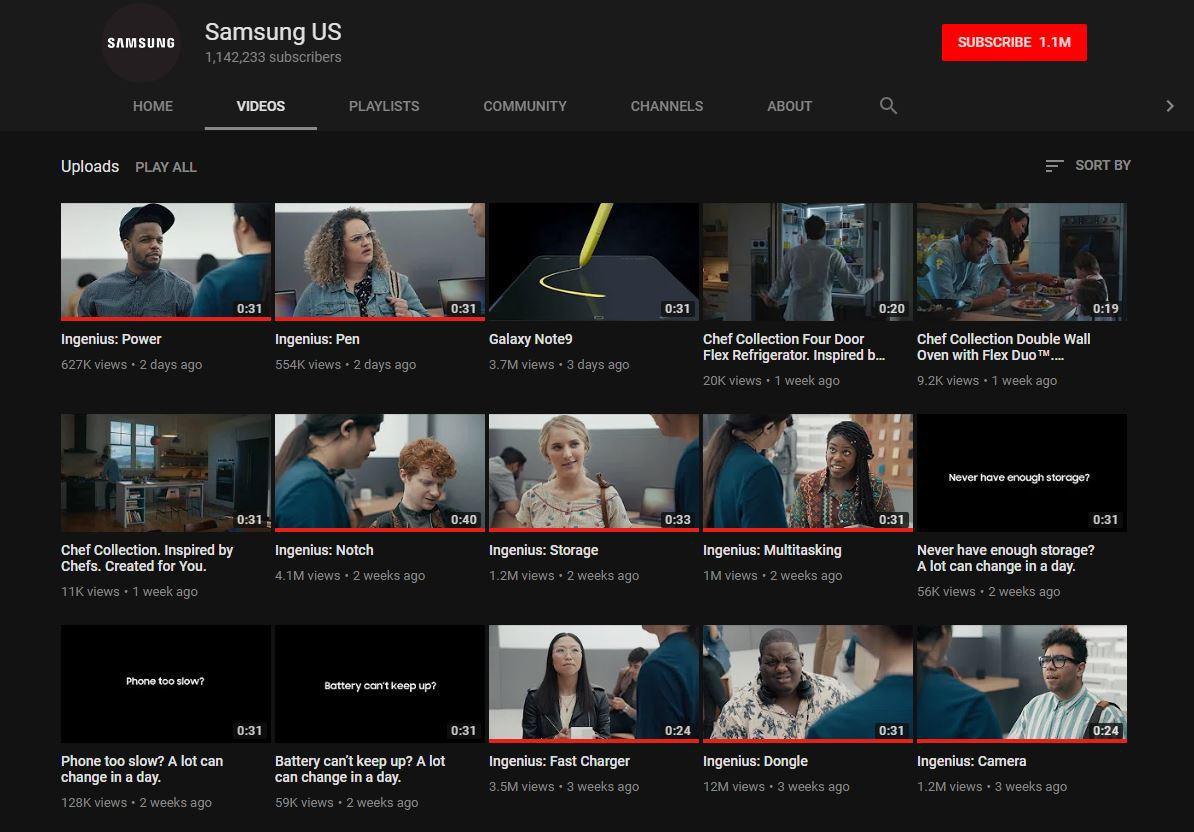Screen dimensions: 1194x832
Task: Open the Ingenius: Camera video thumbnail
Action: coord(1022,684)
